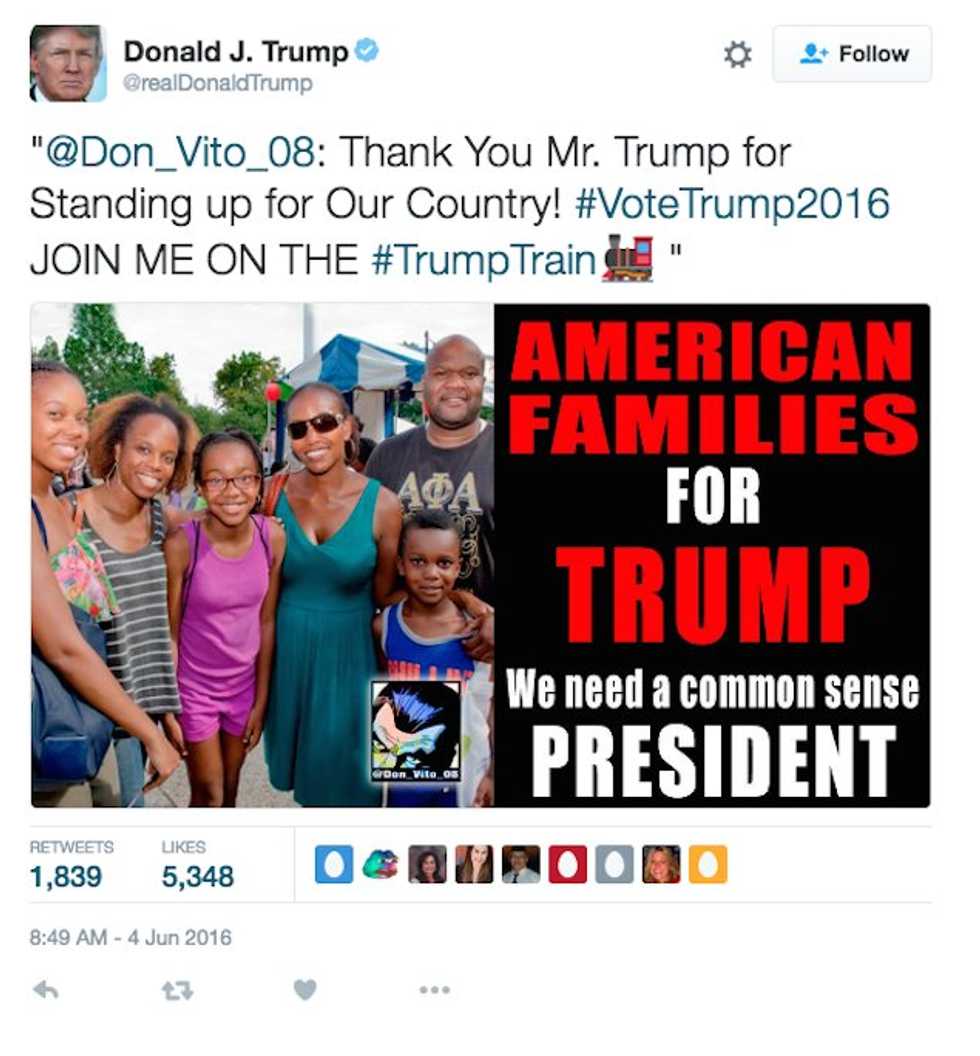Click the orange egg avatar
Screen dimensions: 980x1056
(708, 864)
